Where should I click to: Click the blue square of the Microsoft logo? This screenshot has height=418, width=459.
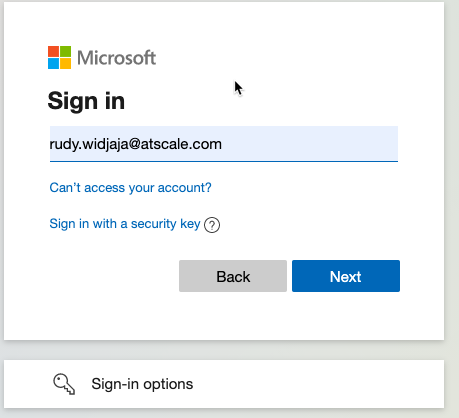tap(53, 64)
